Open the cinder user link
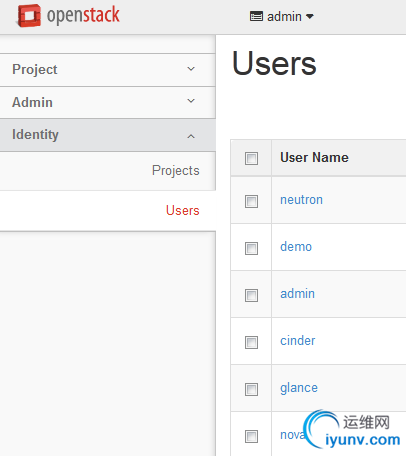Viewport: 406px width, 456px height. click(298, 341)
